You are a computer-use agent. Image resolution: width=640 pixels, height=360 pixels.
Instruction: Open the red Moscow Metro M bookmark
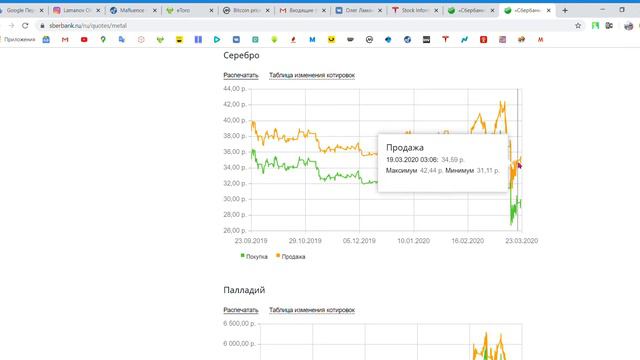540,40
